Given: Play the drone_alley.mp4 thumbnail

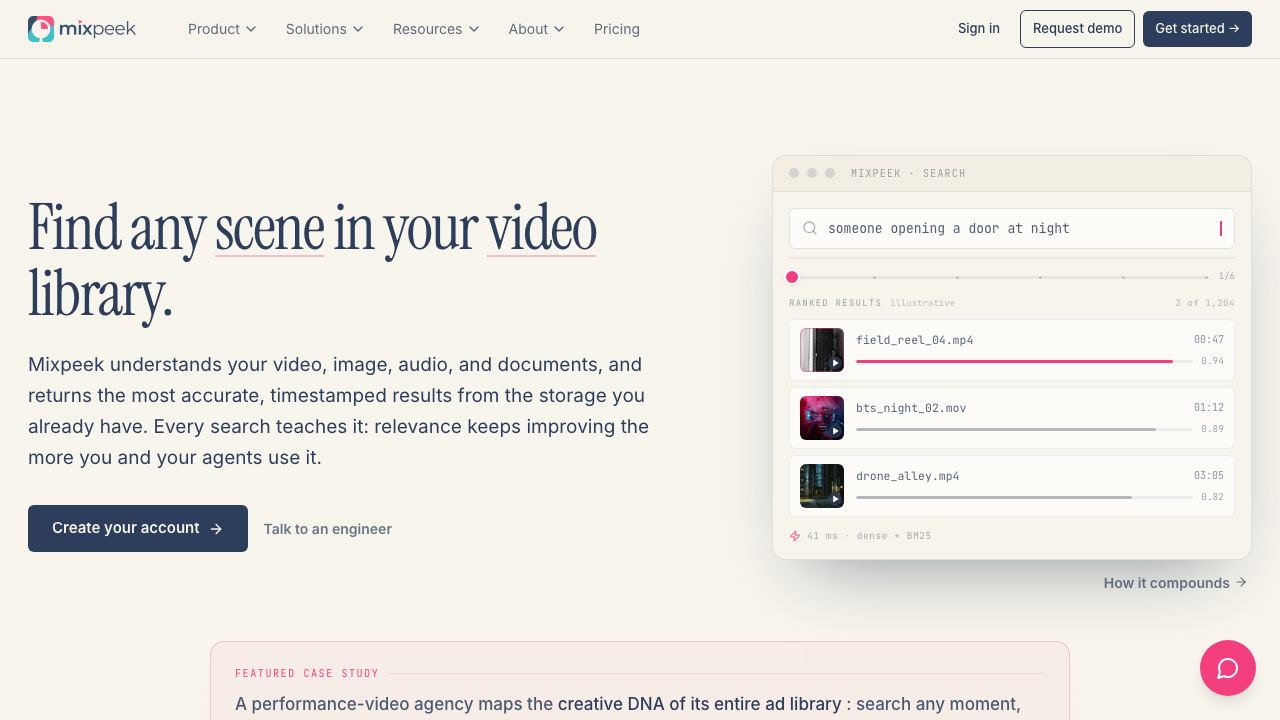Looking at the screenshot, I should point(822,486).
